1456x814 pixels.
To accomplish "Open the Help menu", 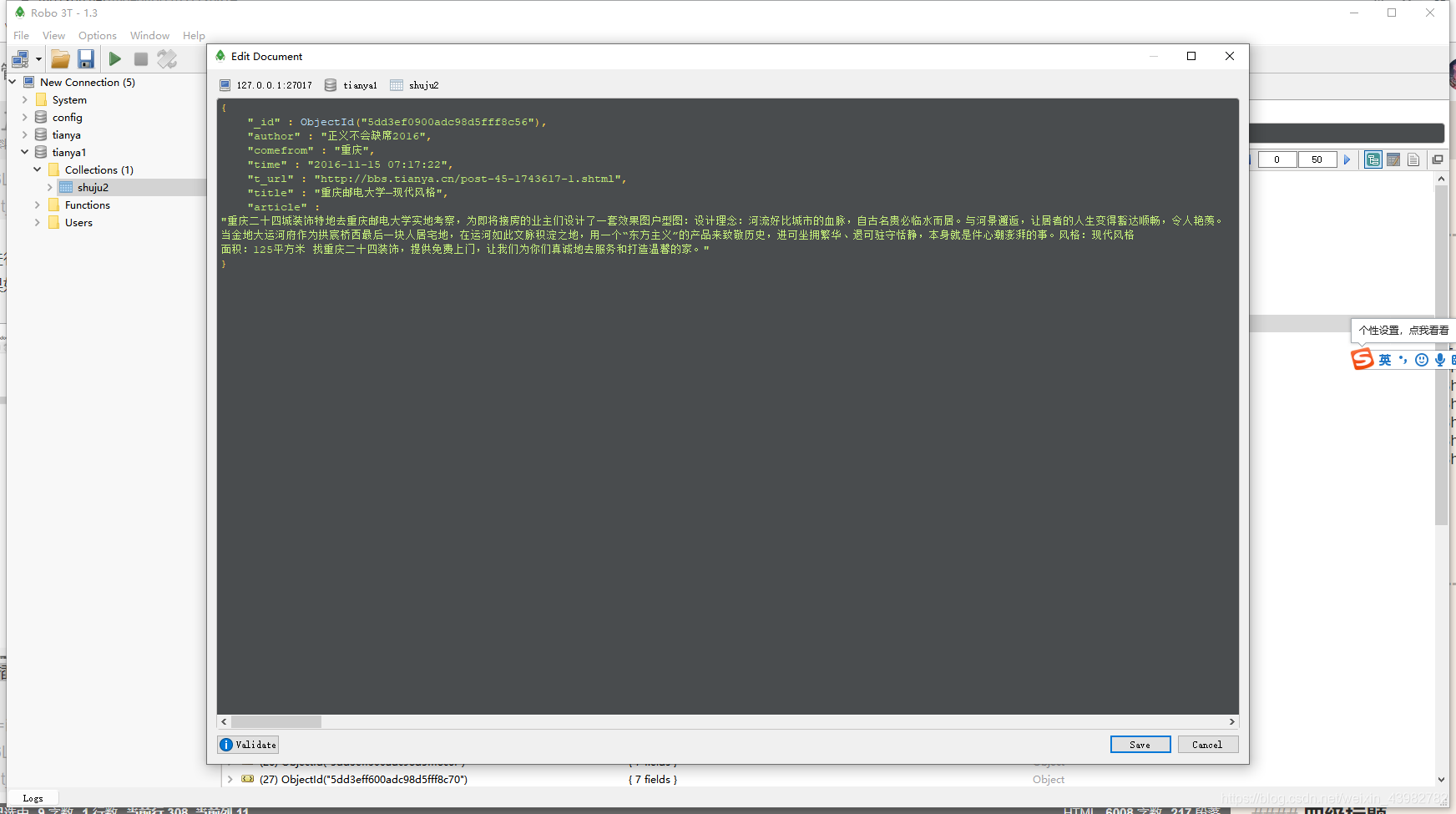I will [194, 35].
